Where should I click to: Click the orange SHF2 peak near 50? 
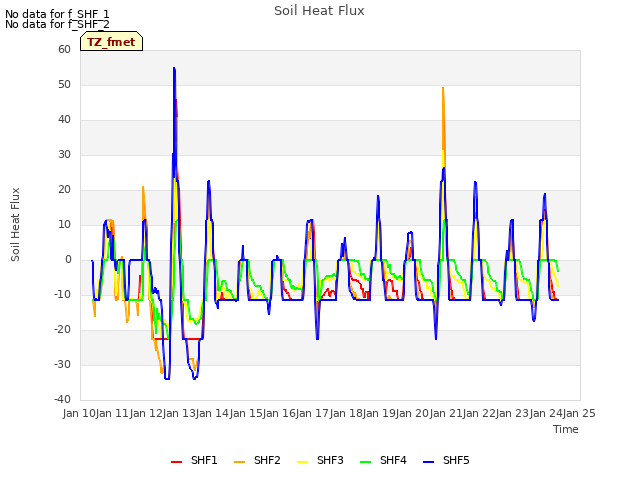pos(443,88)
